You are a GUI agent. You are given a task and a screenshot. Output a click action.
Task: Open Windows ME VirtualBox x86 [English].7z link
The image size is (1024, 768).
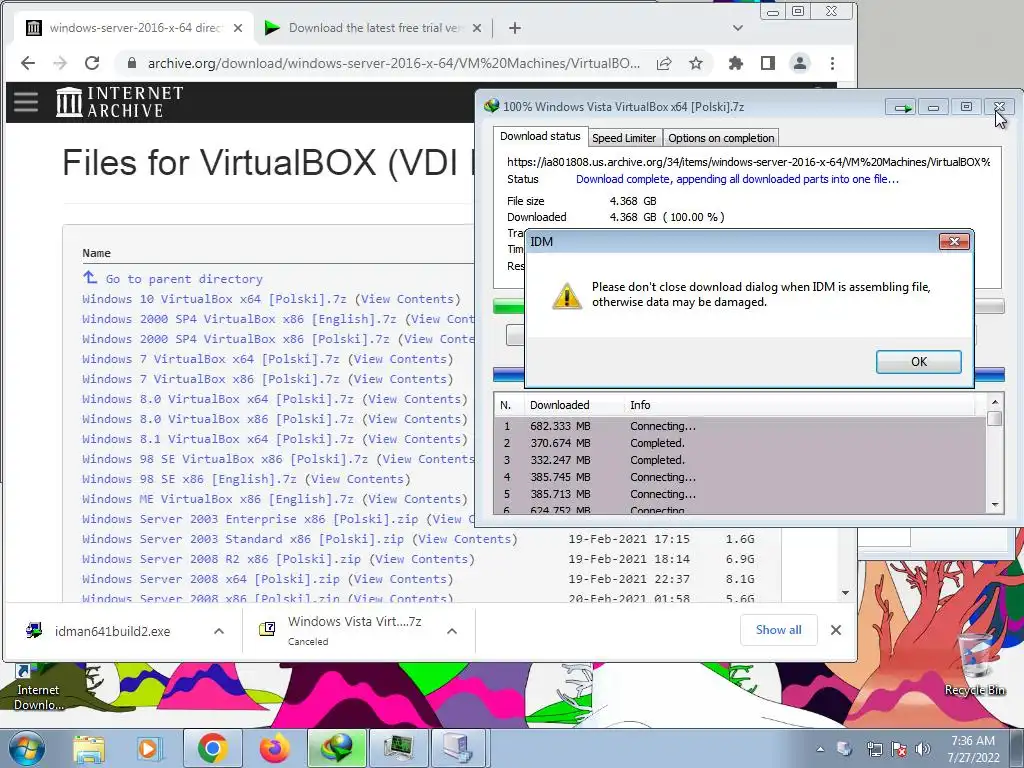point(218,499)
